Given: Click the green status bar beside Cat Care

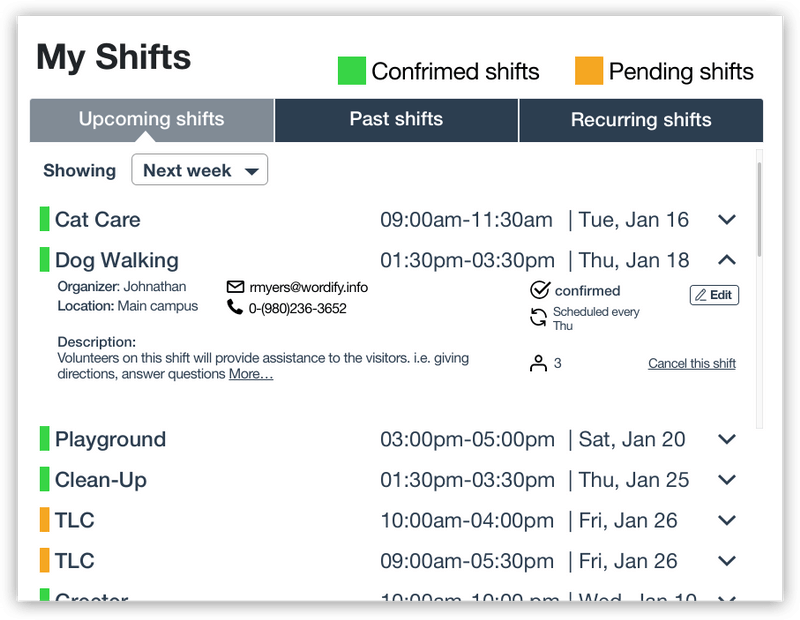Looking at the screenshot, I should [44, 219].
